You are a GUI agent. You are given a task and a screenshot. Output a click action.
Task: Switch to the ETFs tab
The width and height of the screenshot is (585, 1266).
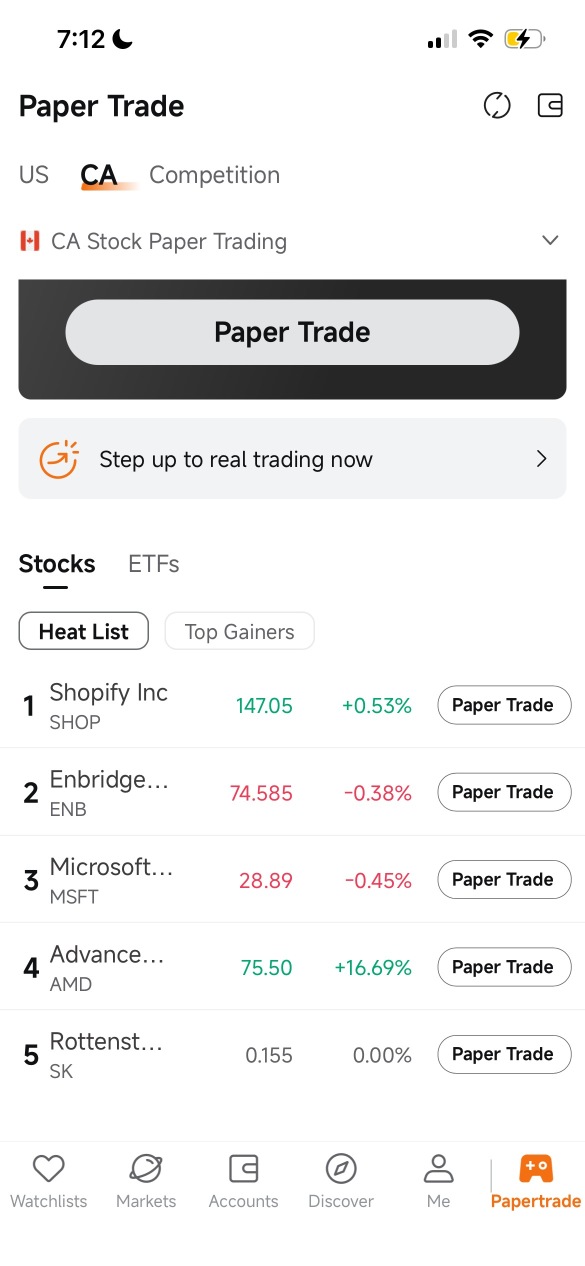[154, 564]
